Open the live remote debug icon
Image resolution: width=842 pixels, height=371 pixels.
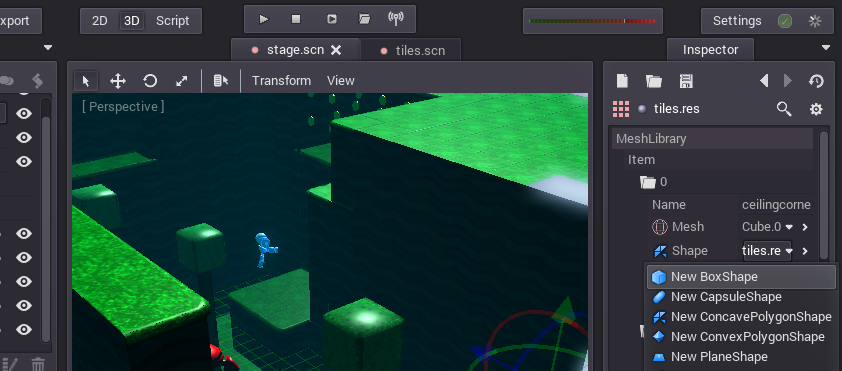point(396,19)
